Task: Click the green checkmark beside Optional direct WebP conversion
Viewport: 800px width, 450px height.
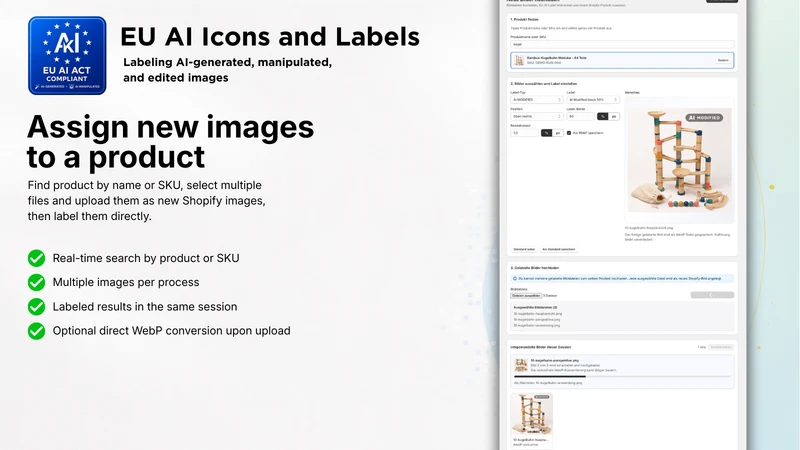Action: (36, 331)
